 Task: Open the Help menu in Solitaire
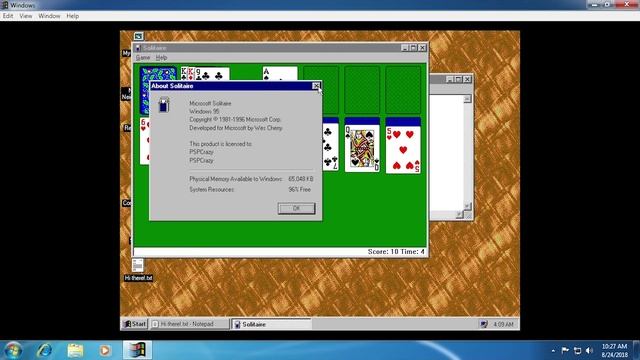point(161,58)
